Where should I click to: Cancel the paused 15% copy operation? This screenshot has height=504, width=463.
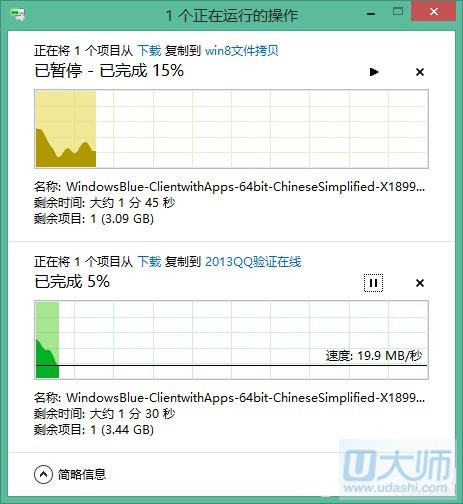[420, 72]
